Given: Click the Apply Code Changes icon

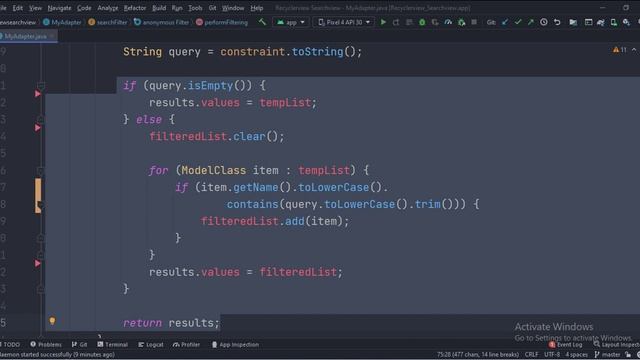Looking at the screenshot, I should click(409, 22).
